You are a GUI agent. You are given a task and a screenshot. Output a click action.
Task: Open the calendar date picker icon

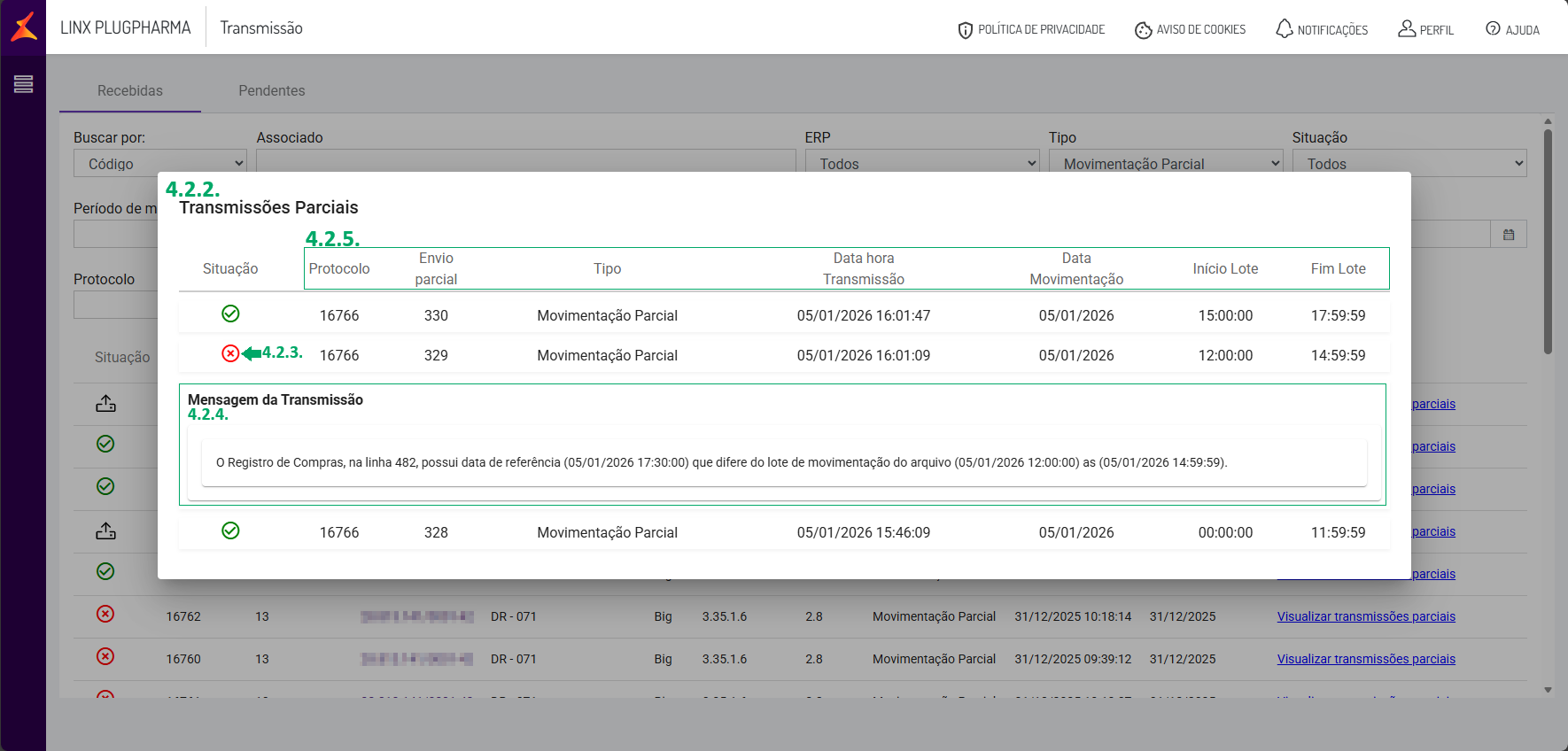click(x=1509, y=235)
